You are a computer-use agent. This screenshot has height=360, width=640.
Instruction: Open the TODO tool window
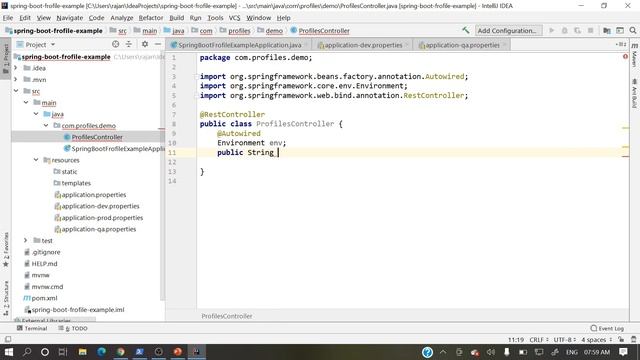[x=73, y=328]
